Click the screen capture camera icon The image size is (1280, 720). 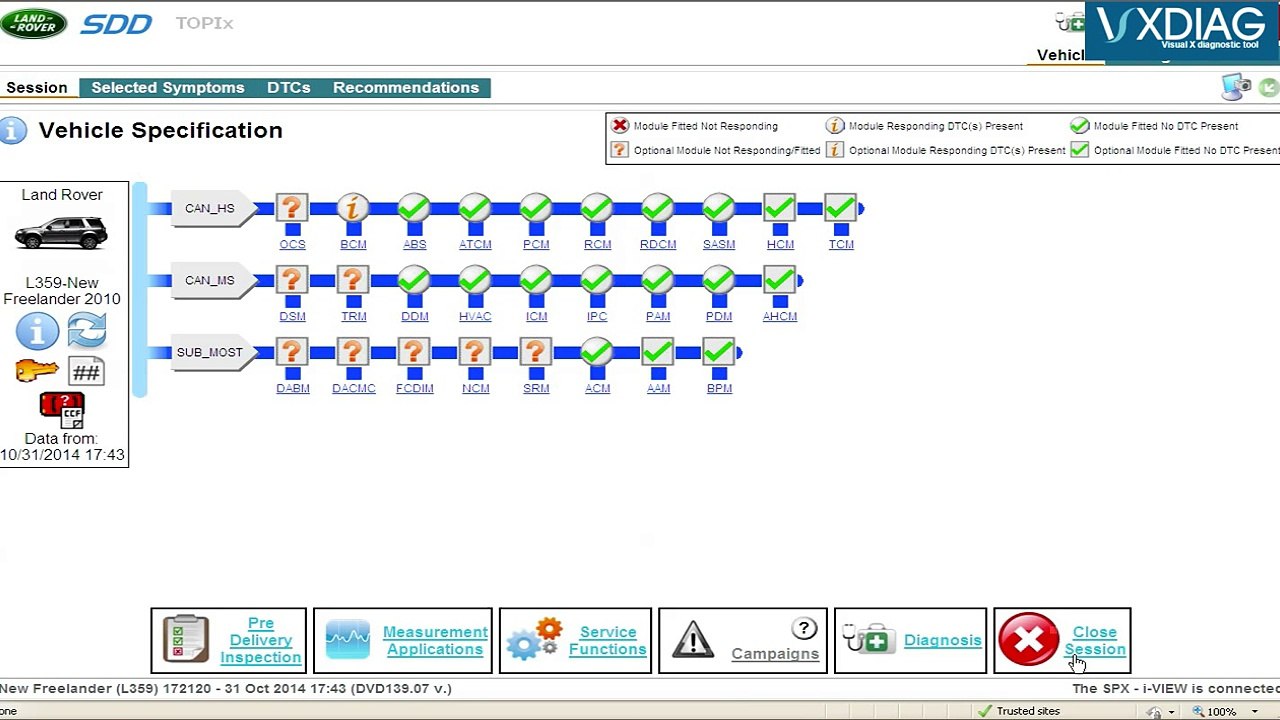click(1236, 88)
